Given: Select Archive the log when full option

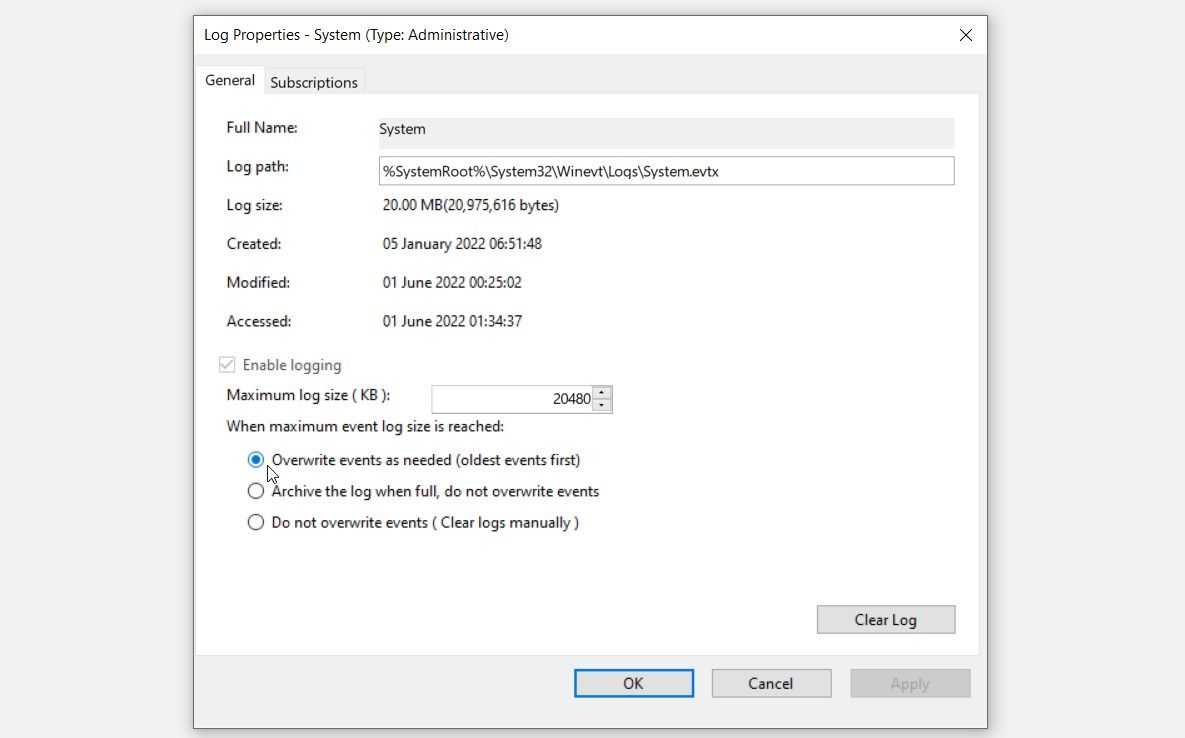Looking at the screenshot, I should [255, 491].
